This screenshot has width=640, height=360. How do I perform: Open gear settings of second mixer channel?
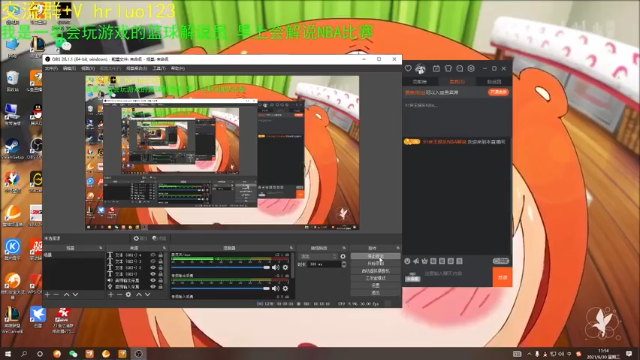pos(285,289)
